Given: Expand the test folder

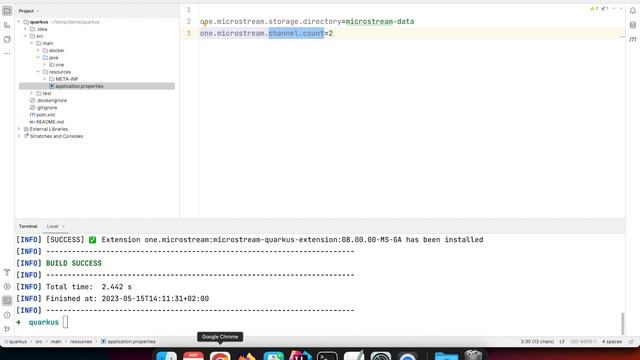Looking at the screenshot, I should pos(32,93).
